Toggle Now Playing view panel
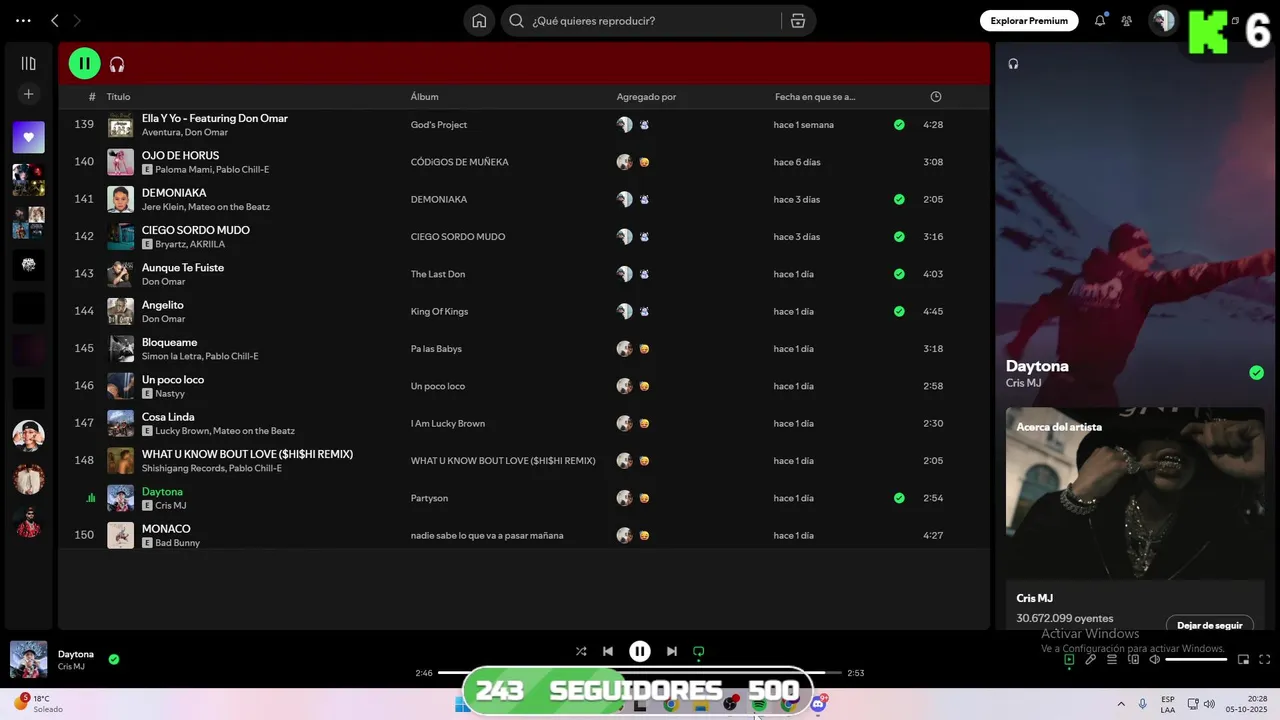Viewport: 1280px width, 720px height. coord(1069,659)
